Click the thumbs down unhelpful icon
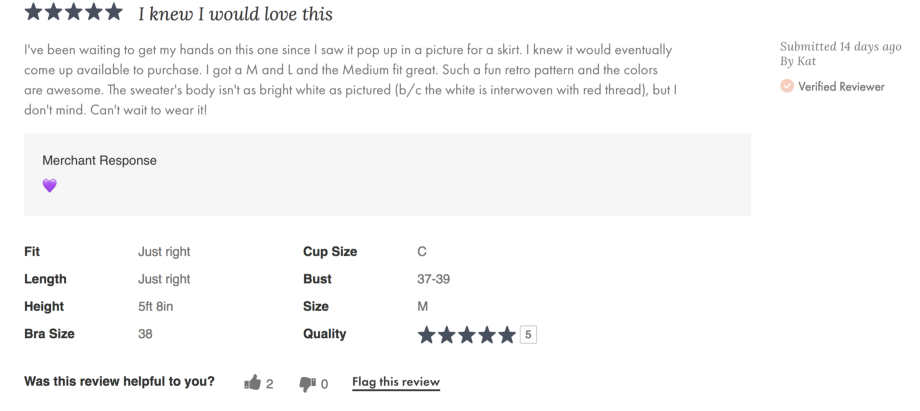This screenshot has width=920, height=411. [307, 383]
